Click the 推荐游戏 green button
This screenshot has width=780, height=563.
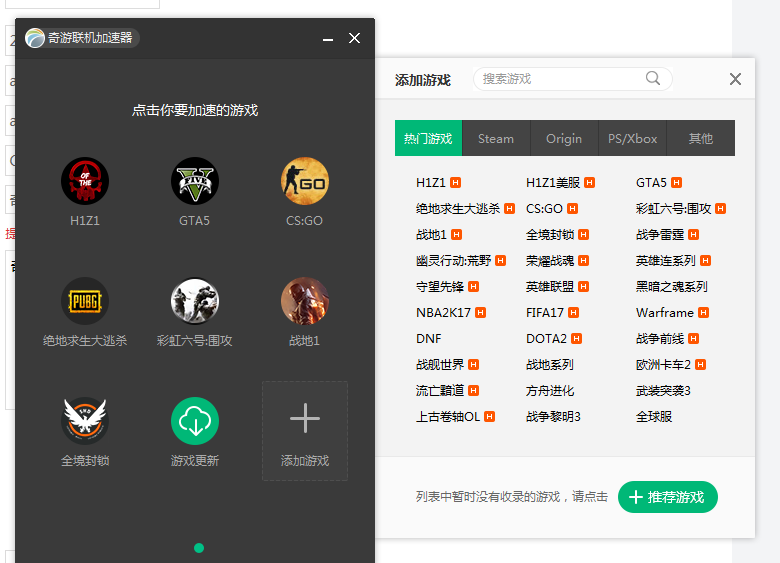pos(668,497)
